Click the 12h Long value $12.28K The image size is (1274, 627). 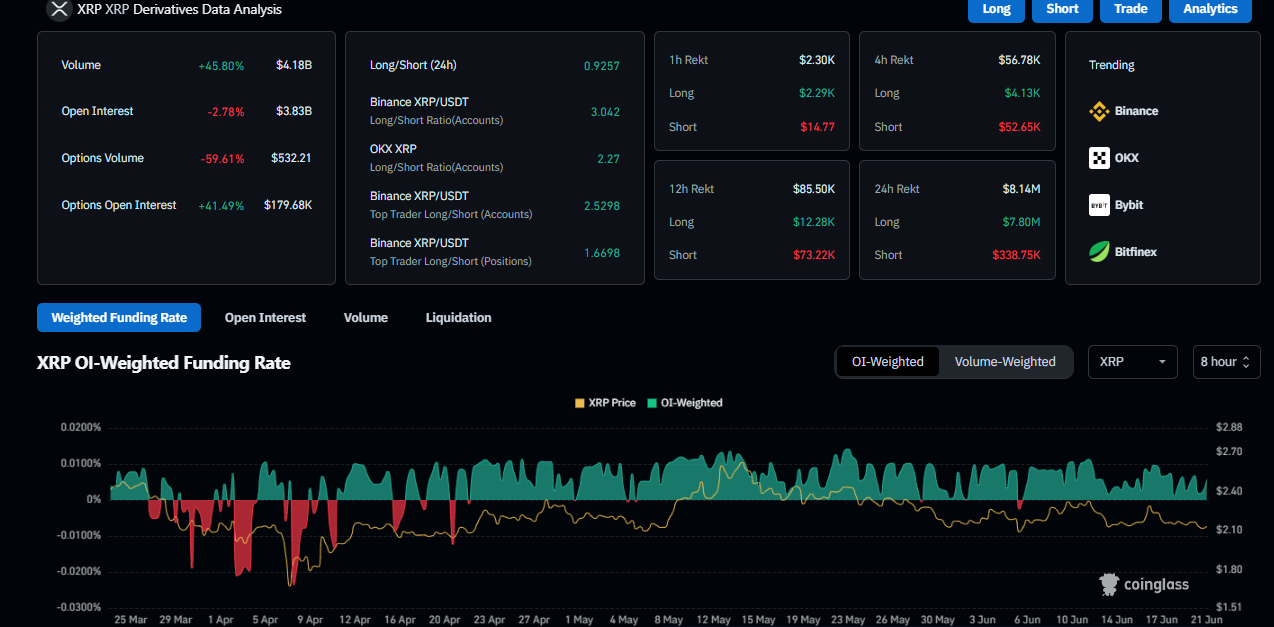click(814, 222)
